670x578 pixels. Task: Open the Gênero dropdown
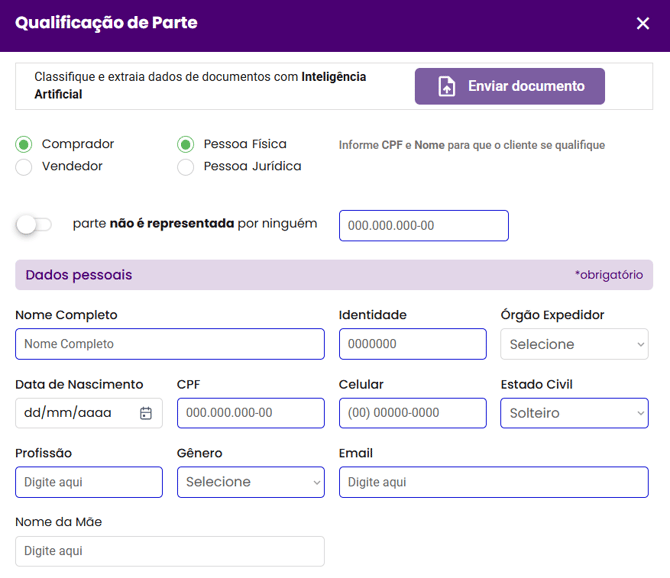coord(251,482)
